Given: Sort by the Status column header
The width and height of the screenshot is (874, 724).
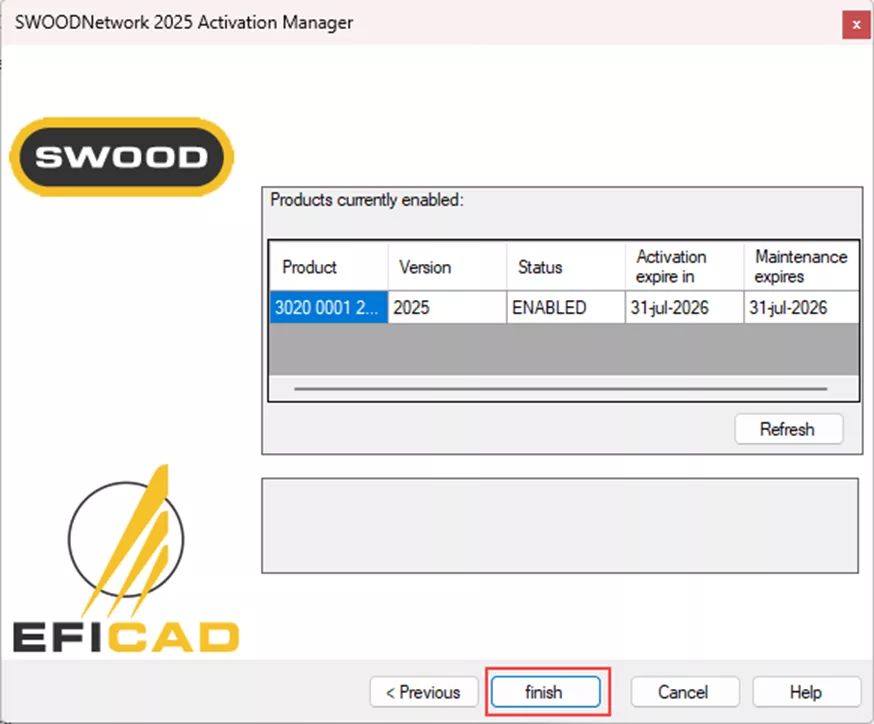Looking at the screenshot, I should click(x=565, y=267).
